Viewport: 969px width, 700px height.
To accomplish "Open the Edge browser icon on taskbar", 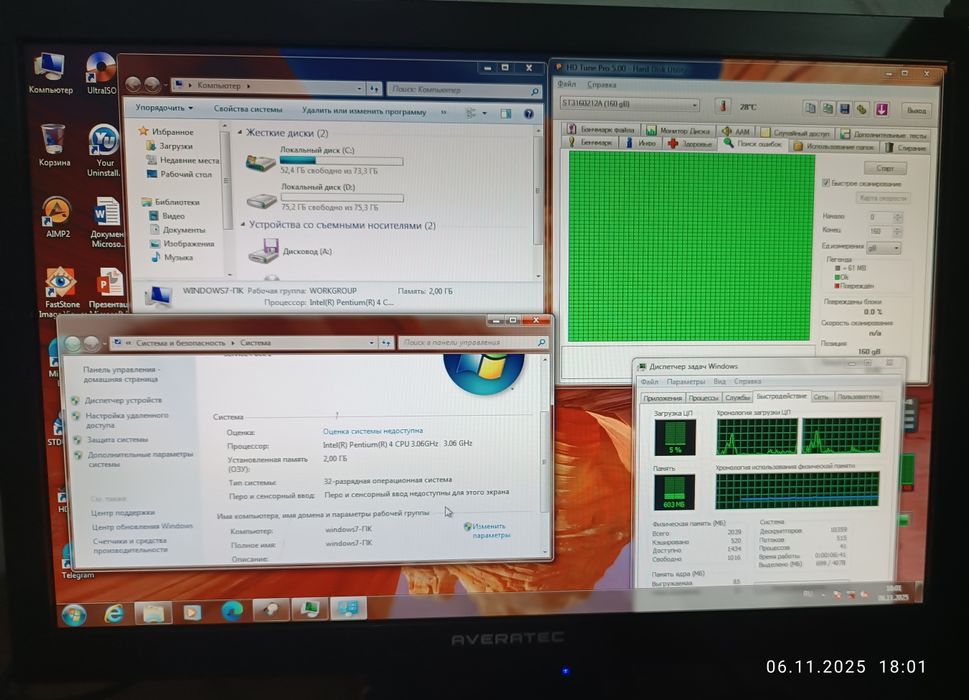I will [x=232, y=610].
